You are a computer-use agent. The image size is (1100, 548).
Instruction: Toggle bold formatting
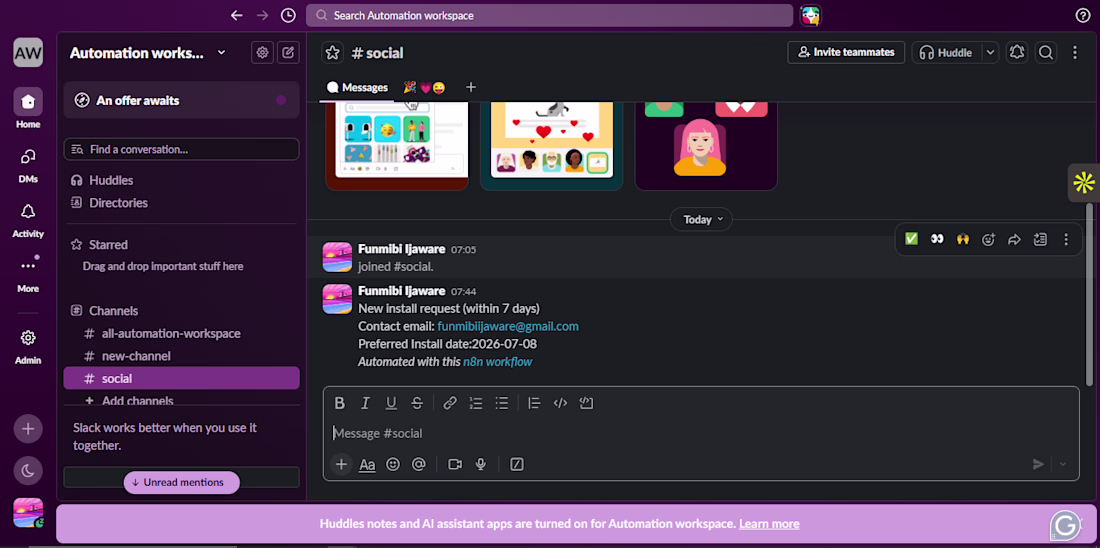coord(340,403)
